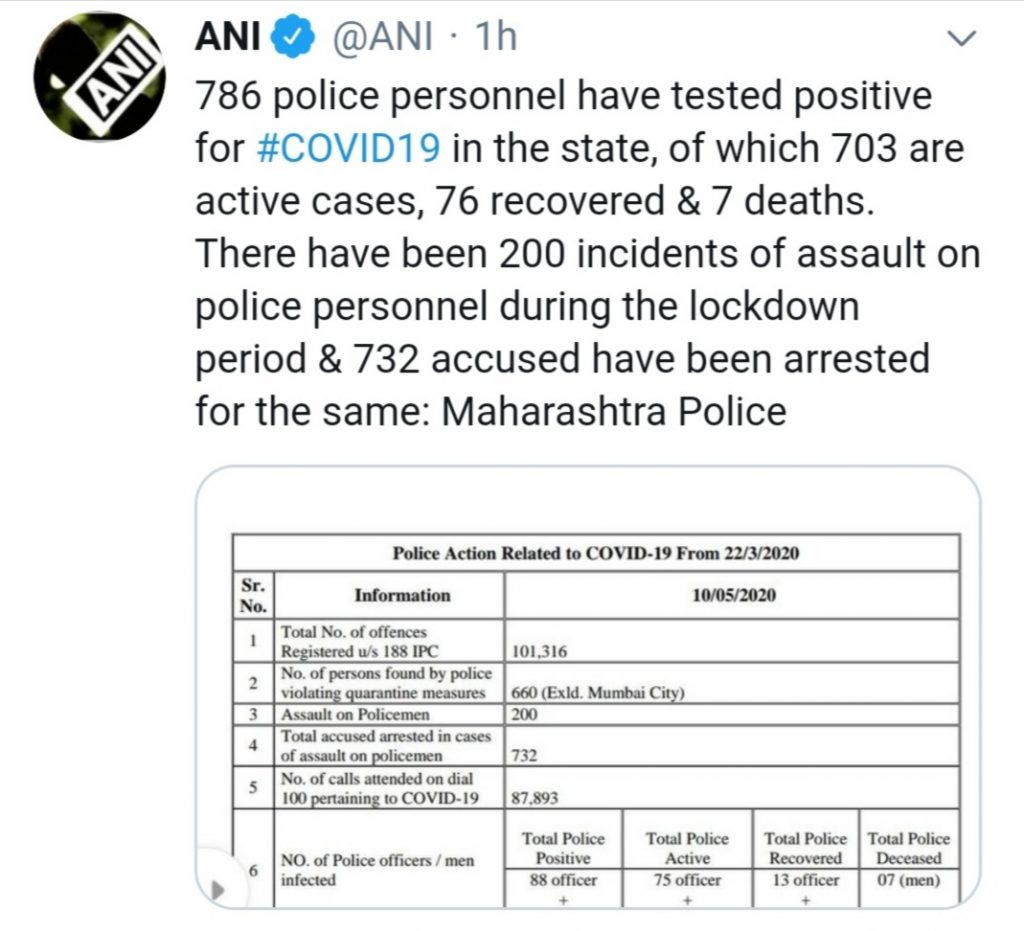Viewport: 1024px width, 931px height.
Task: Click the 1h tweet timestamp
Action: click(x=496, y=38)
